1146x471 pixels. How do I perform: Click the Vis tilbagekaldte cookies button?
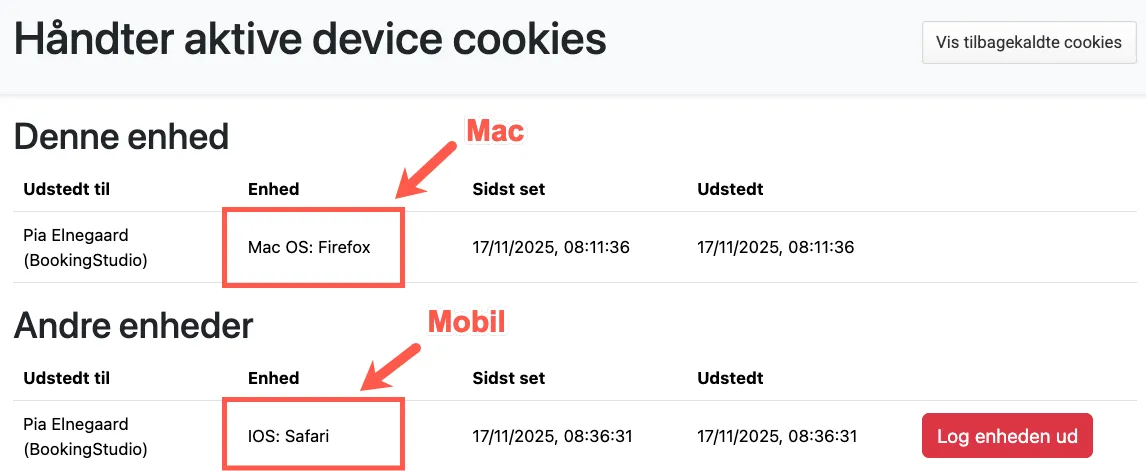point(1029,42)
